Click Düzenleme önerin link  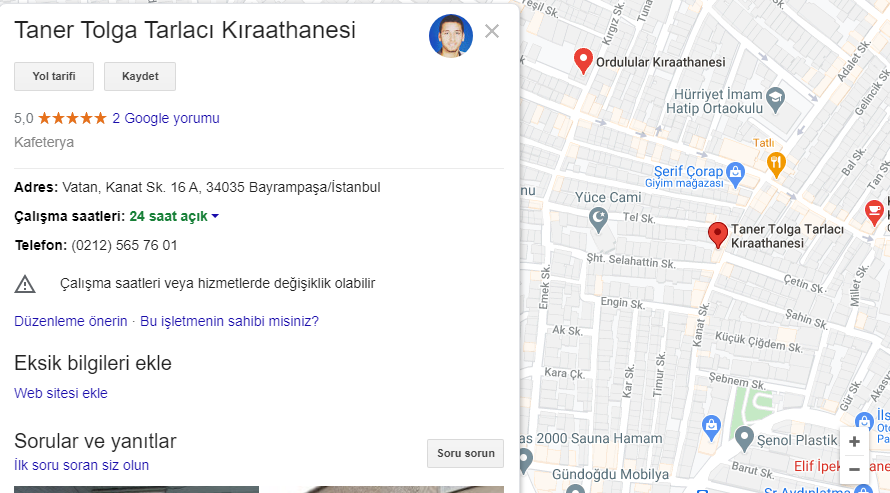(70, 321)
